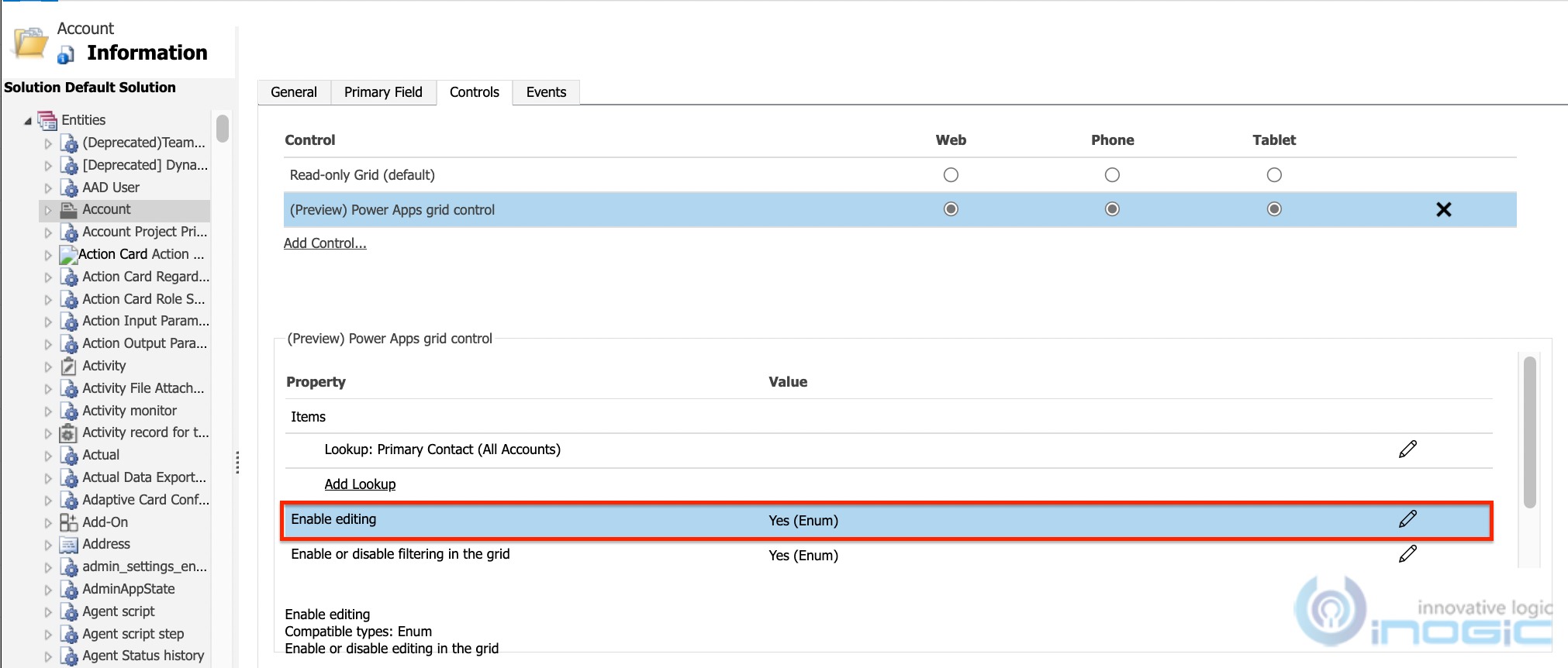The image size is (1568, 668).
Task: Click the Account entity icon
Action: tap(69, 209)
